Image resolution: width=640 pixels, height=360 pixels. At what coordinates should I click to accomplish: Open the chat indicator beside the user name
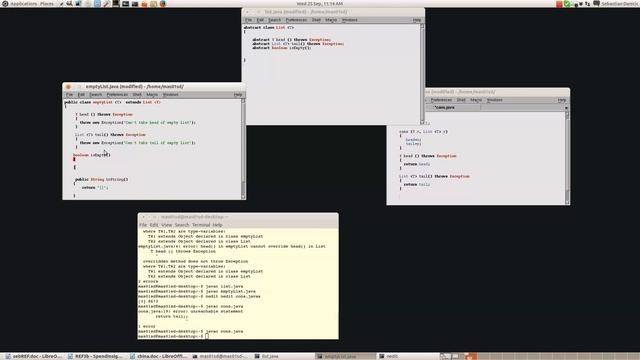click(596, 4)
